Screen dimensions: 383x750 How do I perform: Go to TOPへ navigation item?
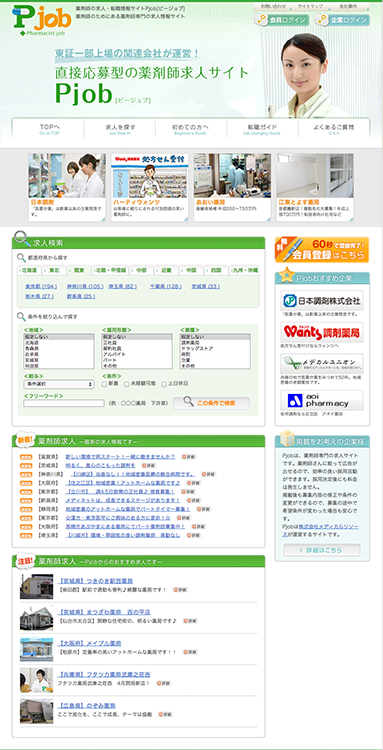pos(49,129)
